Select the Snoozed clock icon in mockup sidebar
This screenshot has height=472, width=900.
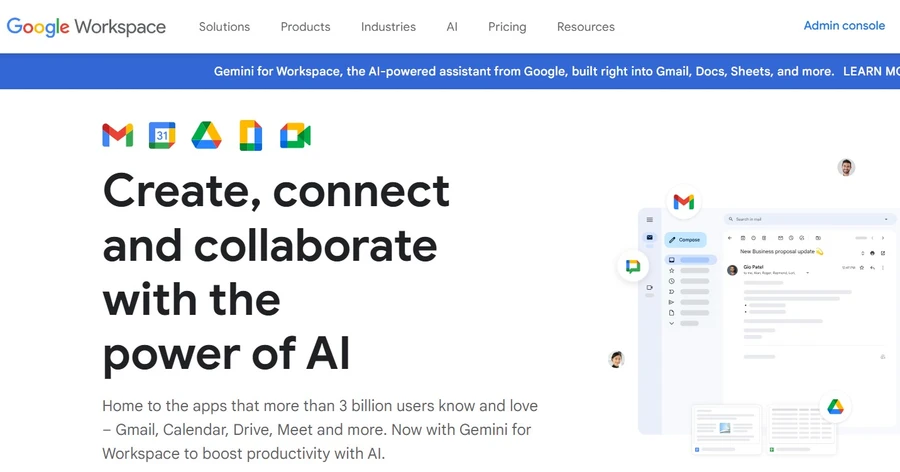pyautogui.click(x=672, y=281)
